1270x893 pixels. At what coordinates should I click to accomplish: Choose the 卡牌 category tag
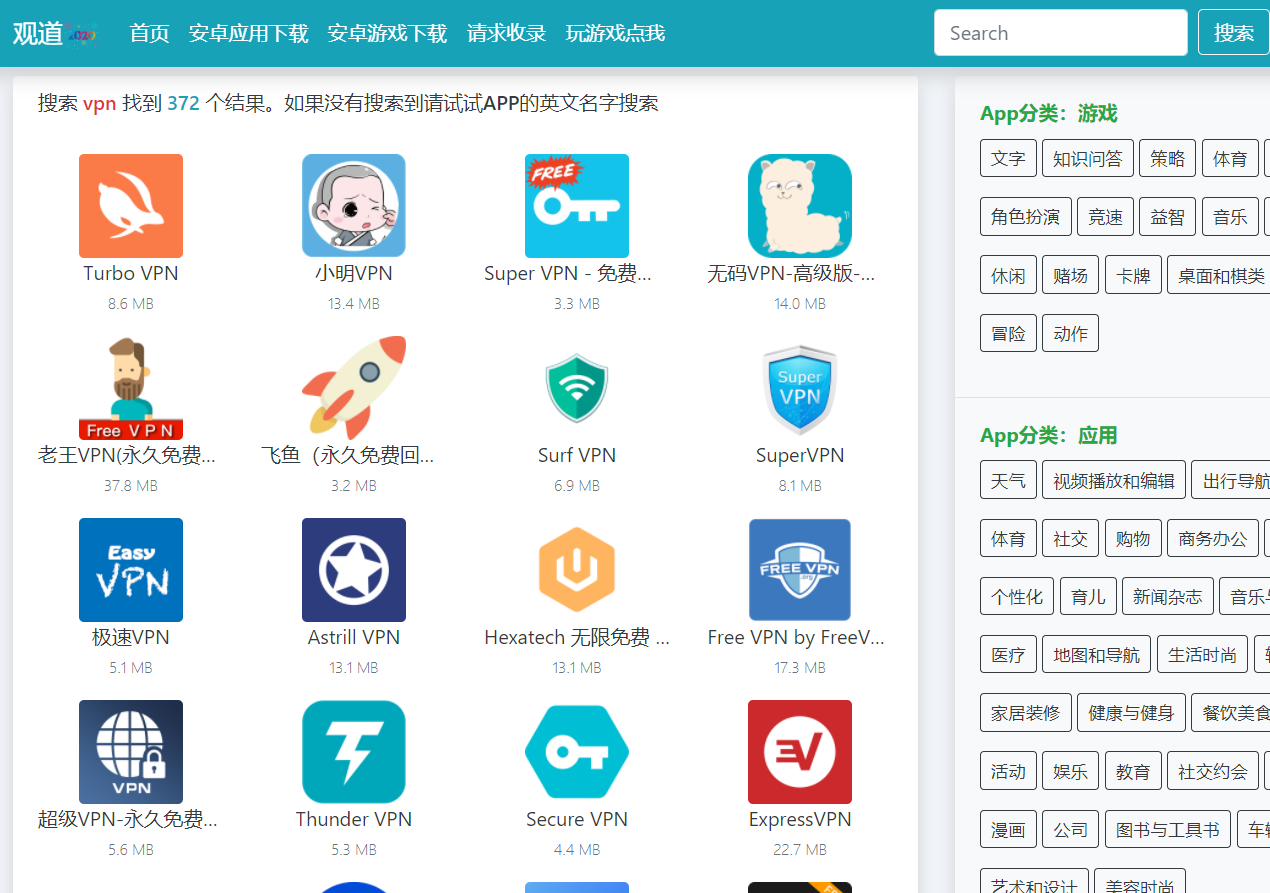point(1133,275)
